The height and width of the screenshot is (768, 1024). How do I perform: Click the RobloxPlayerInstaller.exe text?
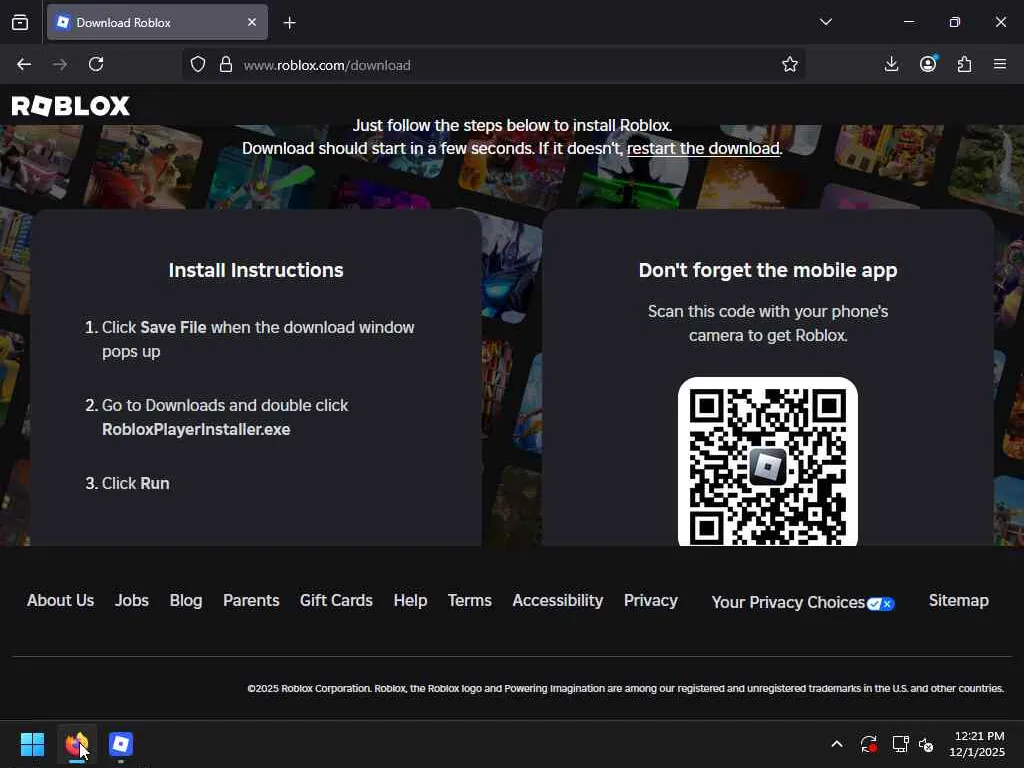[196, 430]
